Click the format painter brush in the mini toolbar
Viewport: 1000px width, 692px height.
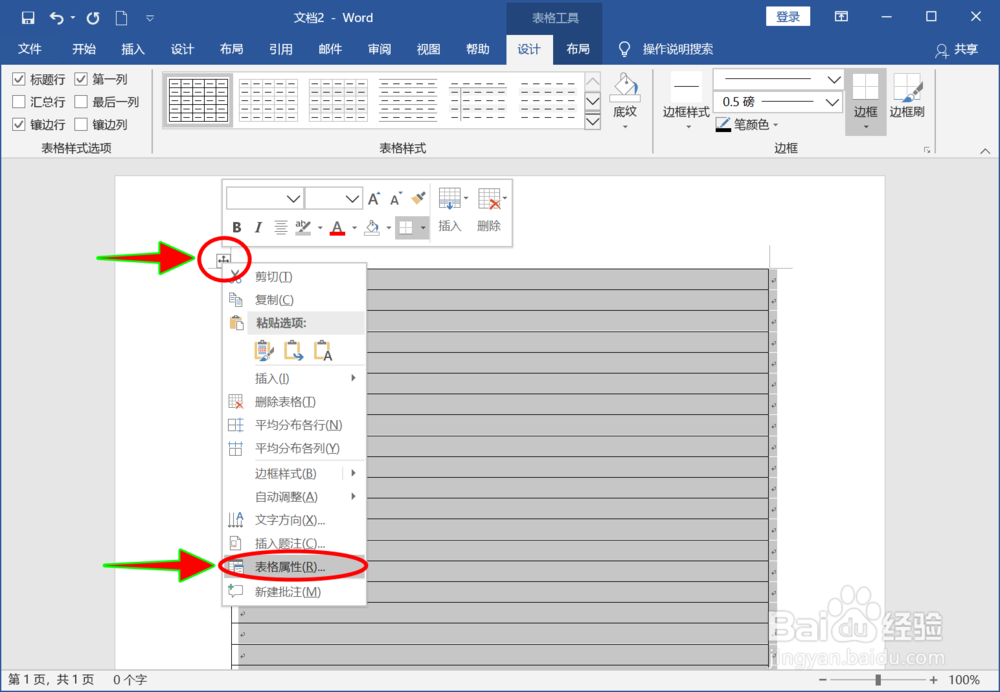(x=418, y=198)
